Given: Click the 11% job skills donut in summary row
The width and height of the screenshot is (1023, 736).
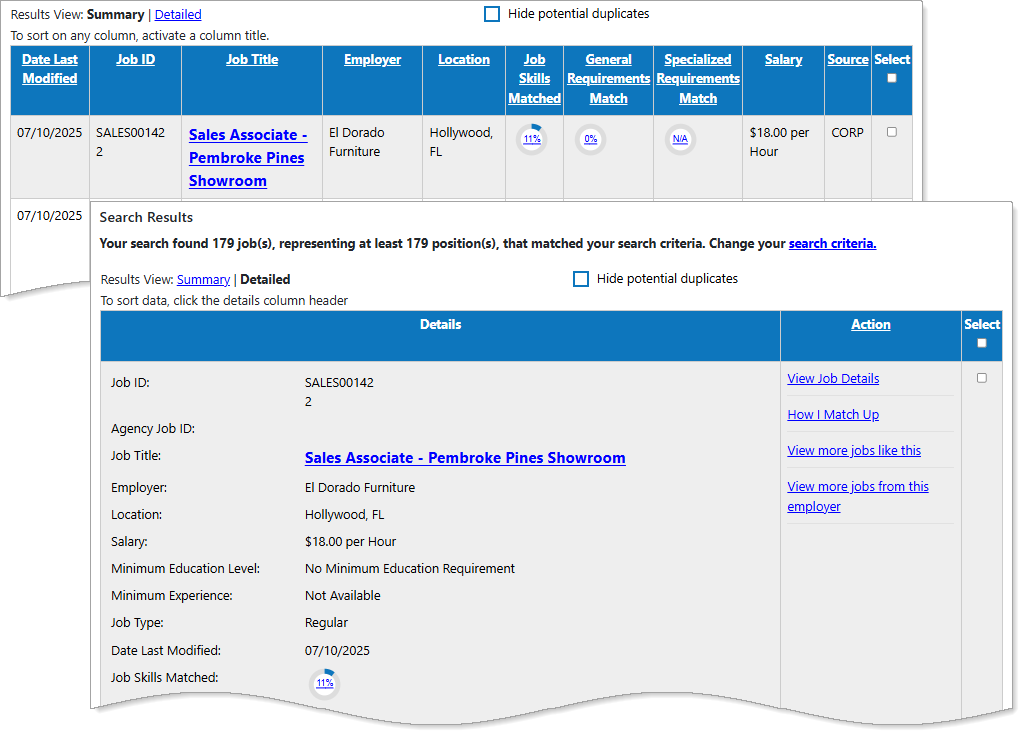Looking at the screenshot, I should [532, 139].
